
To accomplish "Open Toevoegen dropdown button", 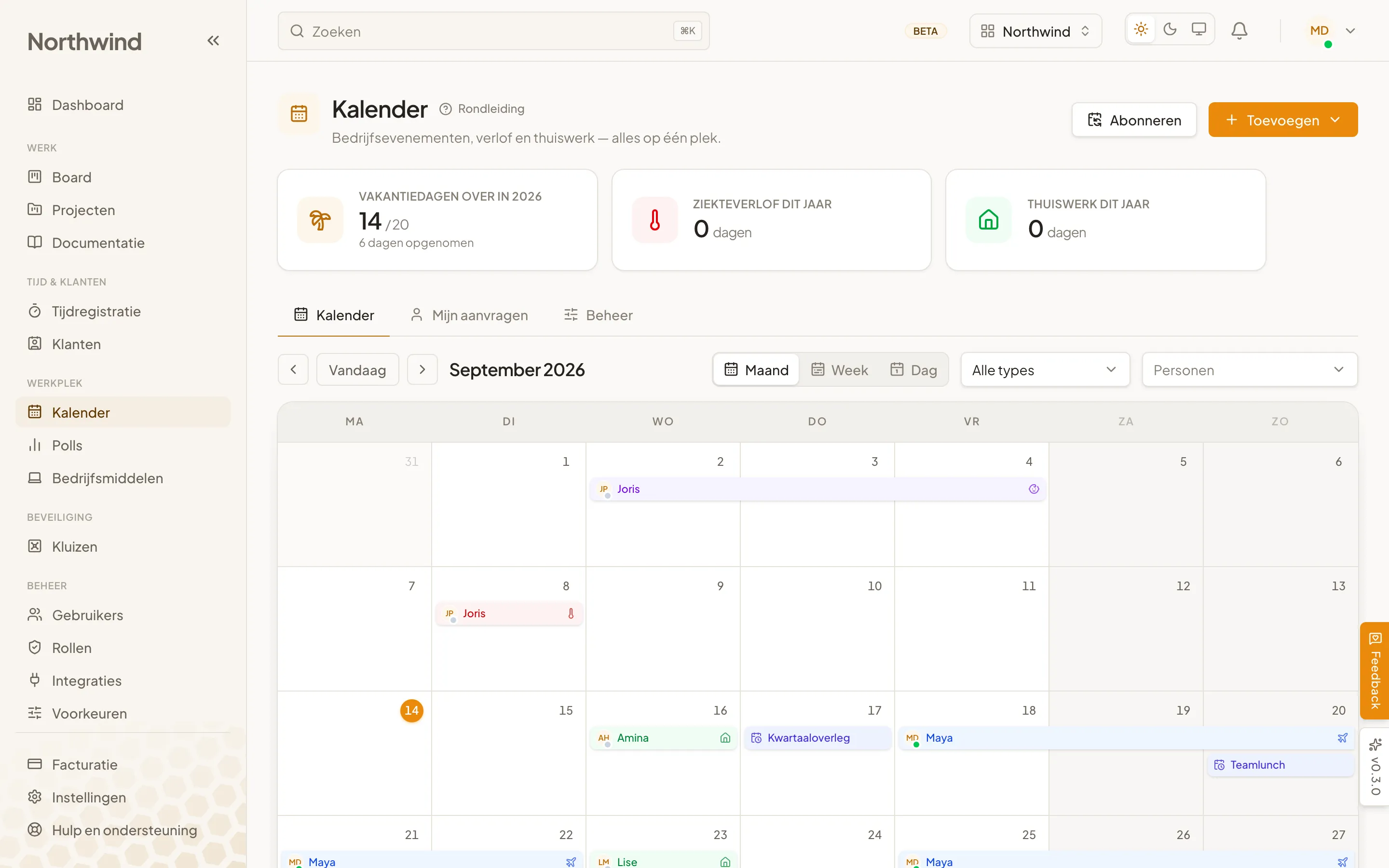I will point(1283,120).
